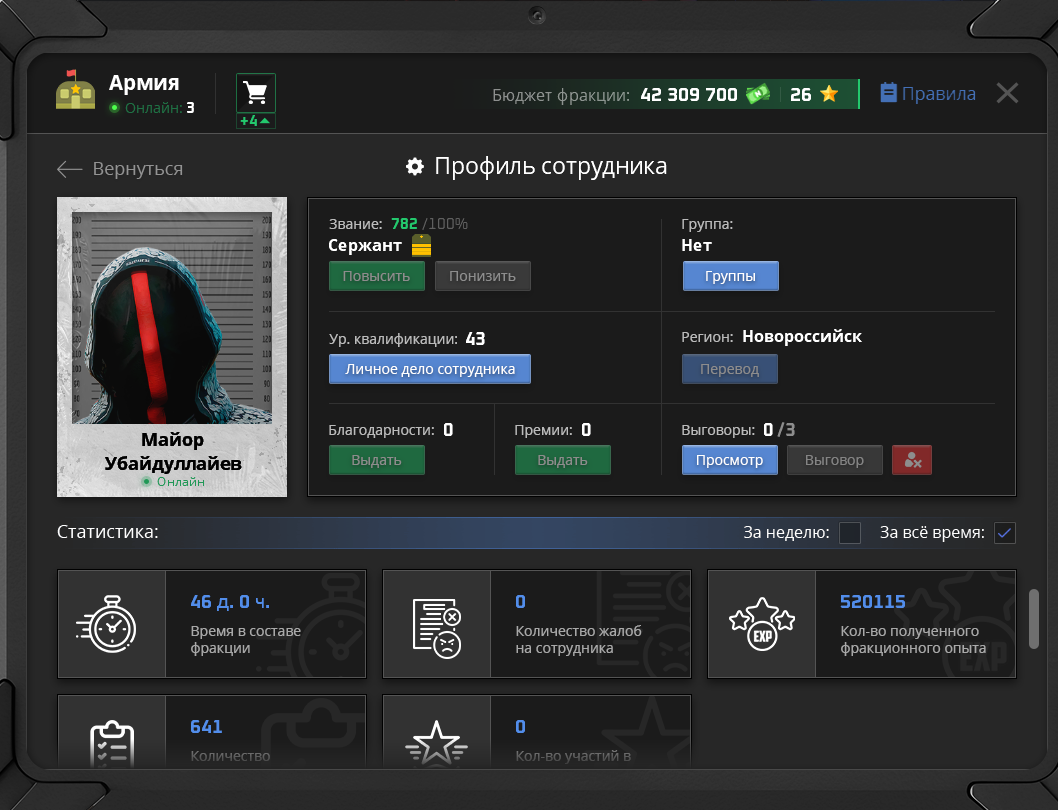Click the Army faction base icon

(75, 92)
